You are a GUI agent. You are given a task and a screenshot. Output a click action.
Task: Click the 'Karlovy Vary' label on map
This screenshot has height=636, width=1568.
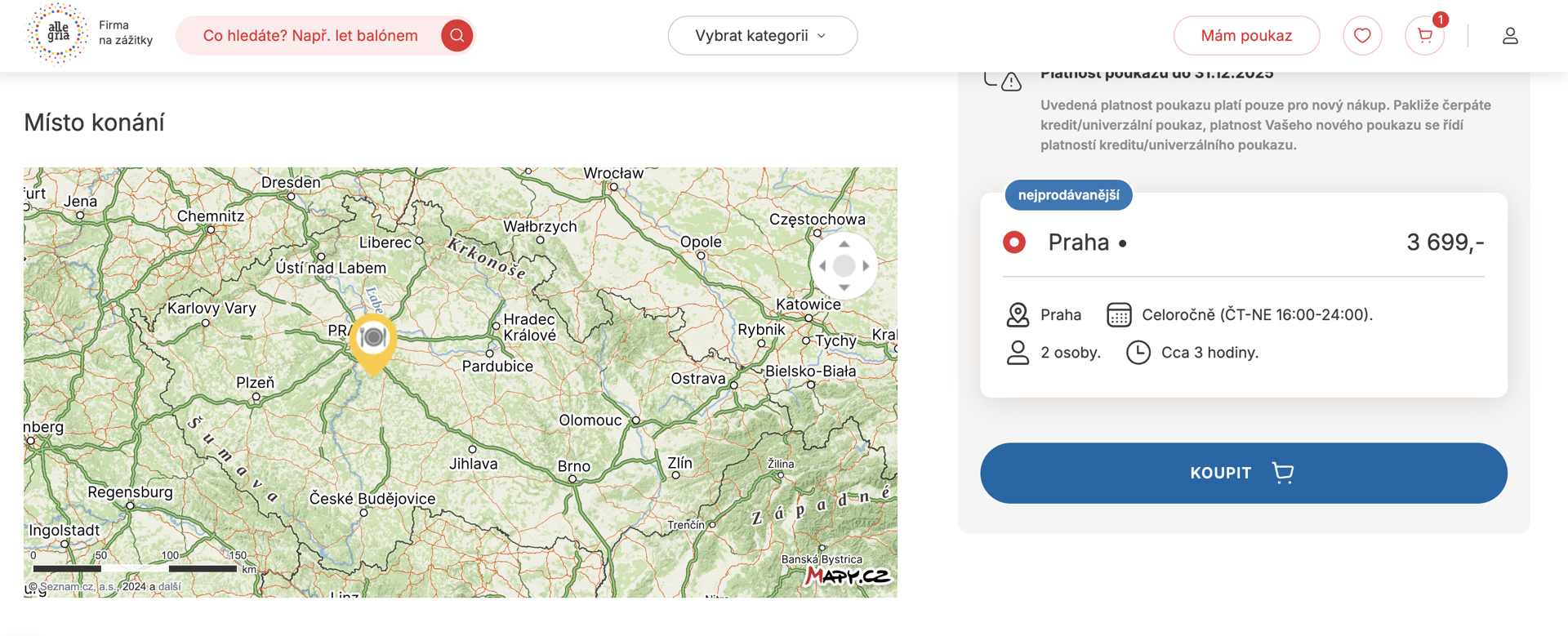point(212,309)
